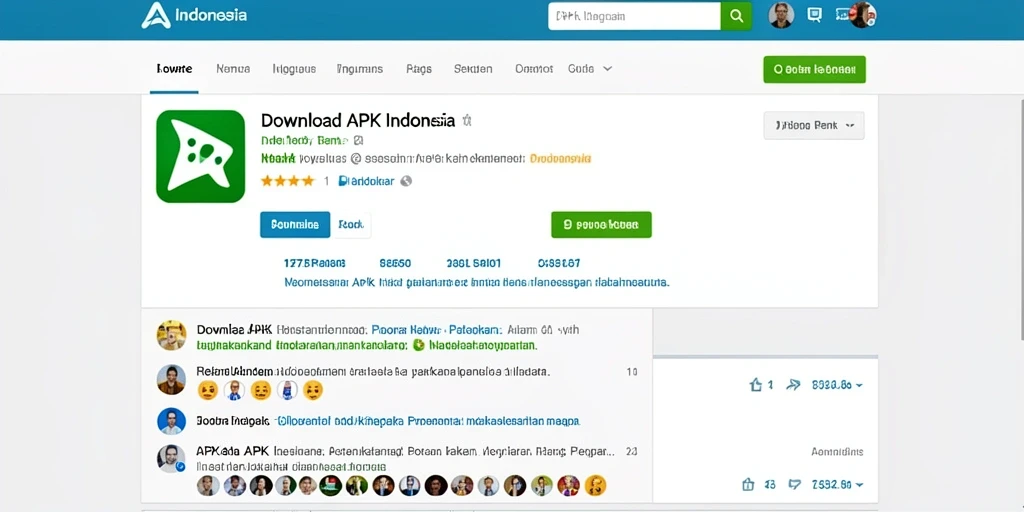The height and width of the screenshot is (512, 1024).
Task: Expand the chevron after 7592.80
Action: click(x=859, y=485)
